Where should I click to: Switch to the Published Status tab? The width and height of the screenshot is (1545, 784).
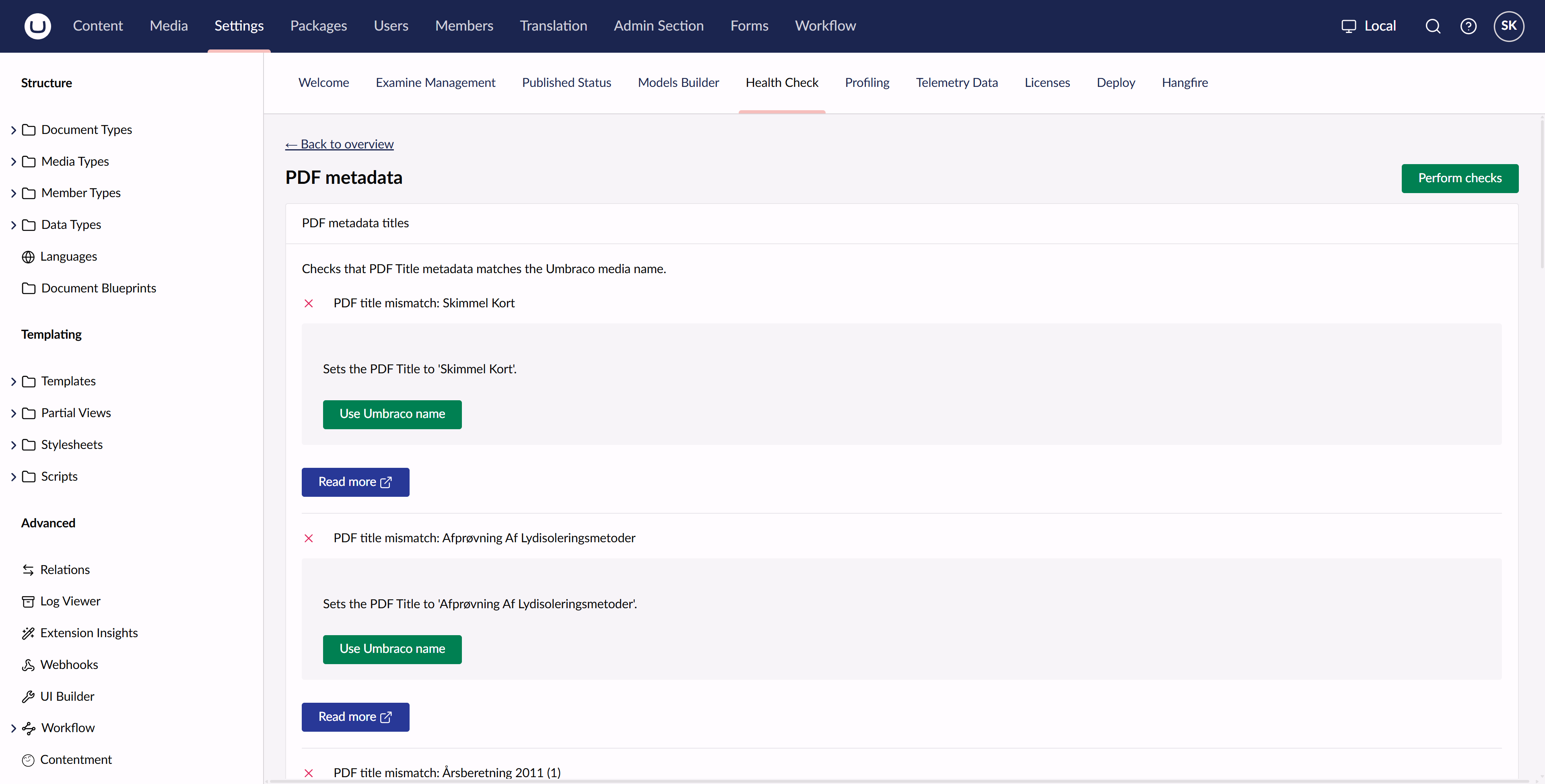click(x=566, y=82)
